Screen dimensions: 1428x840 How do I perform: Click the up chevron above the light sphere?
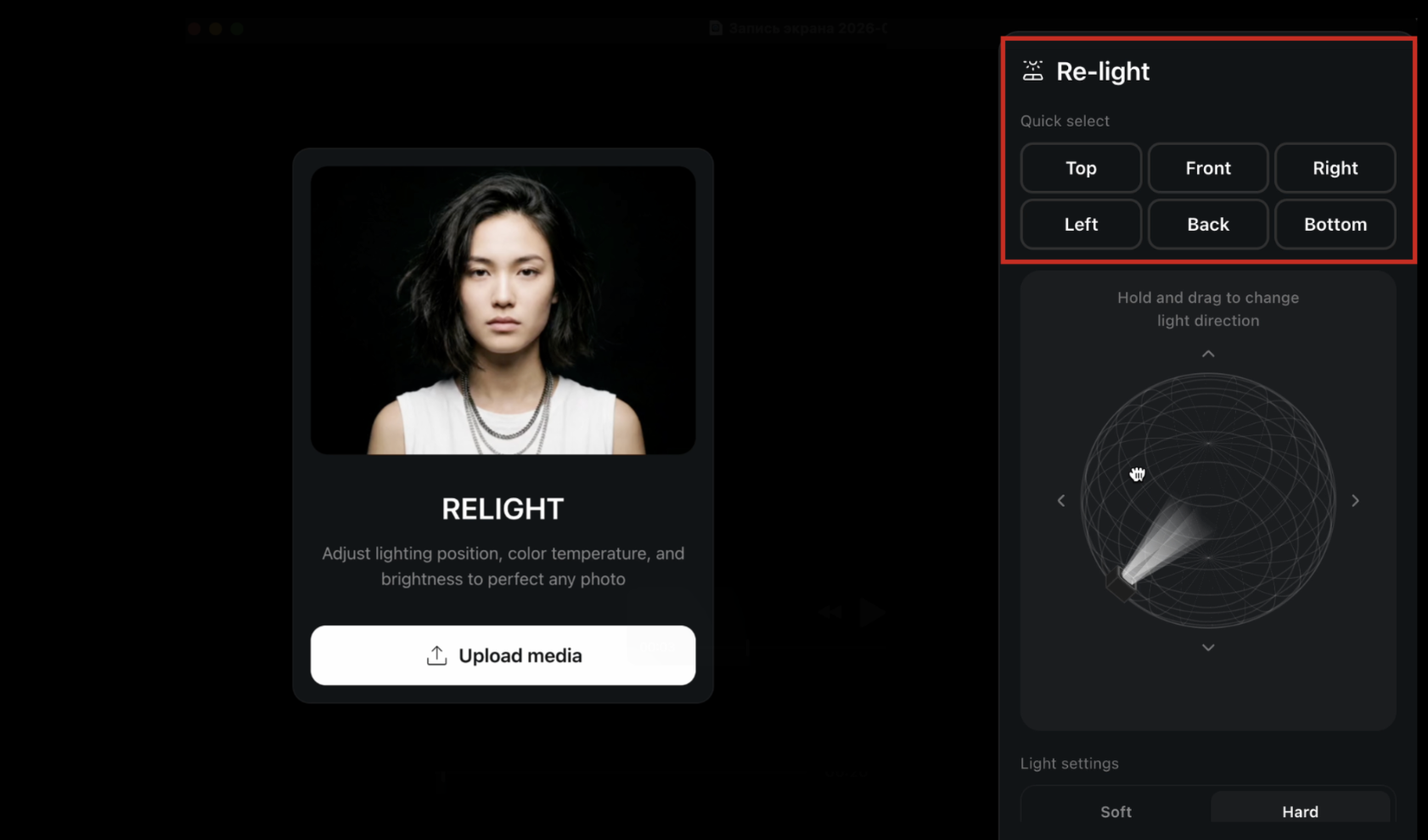click(x=1207, y=353)
